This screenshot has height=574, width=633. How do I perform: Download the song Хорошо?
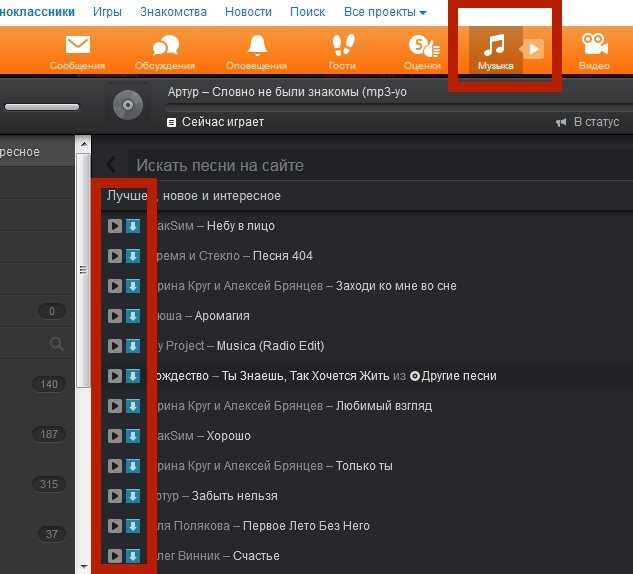coord(133,436)
